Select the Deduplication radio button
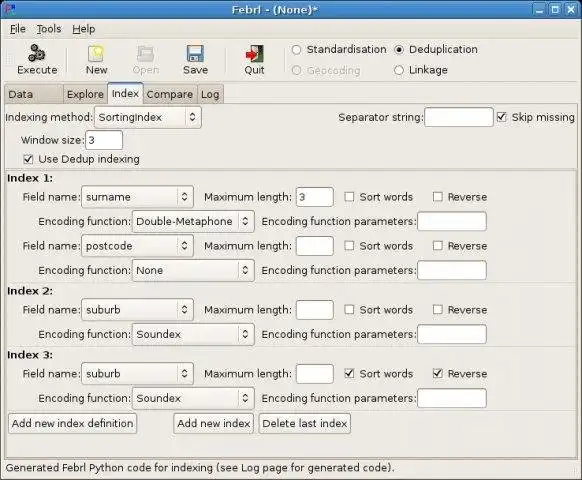Image resolution: width=582 pixels, height=480 pixels. (x=399, y=50)
